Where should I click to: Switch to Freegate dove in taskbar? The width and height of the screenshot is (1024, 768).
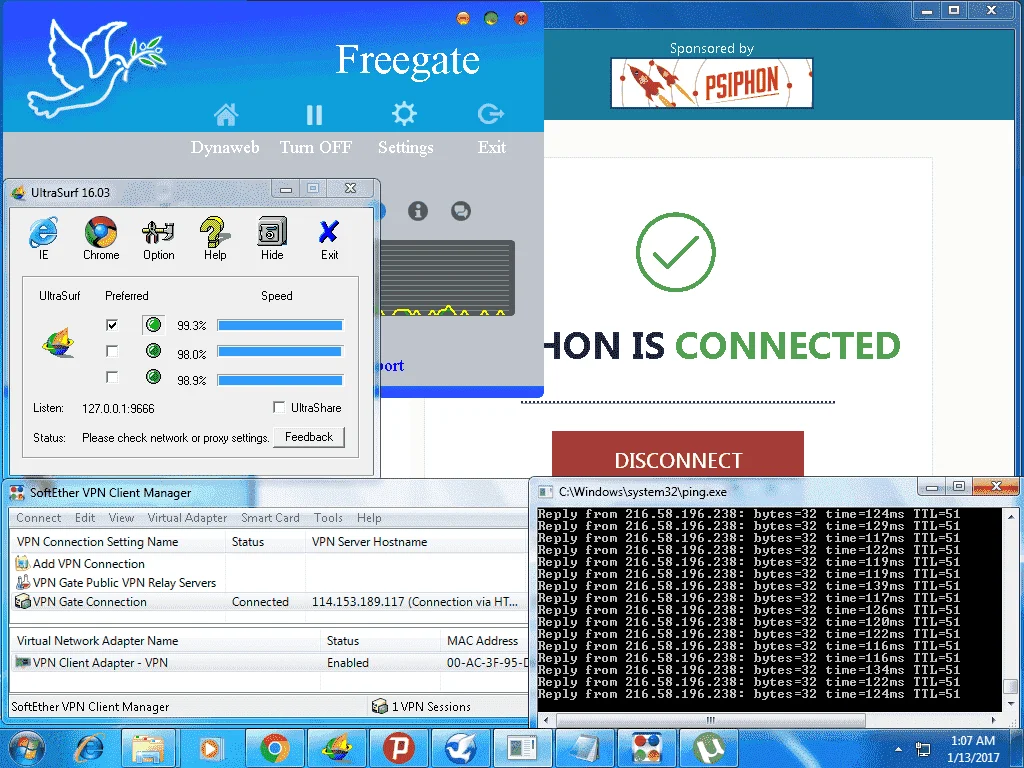460,748
